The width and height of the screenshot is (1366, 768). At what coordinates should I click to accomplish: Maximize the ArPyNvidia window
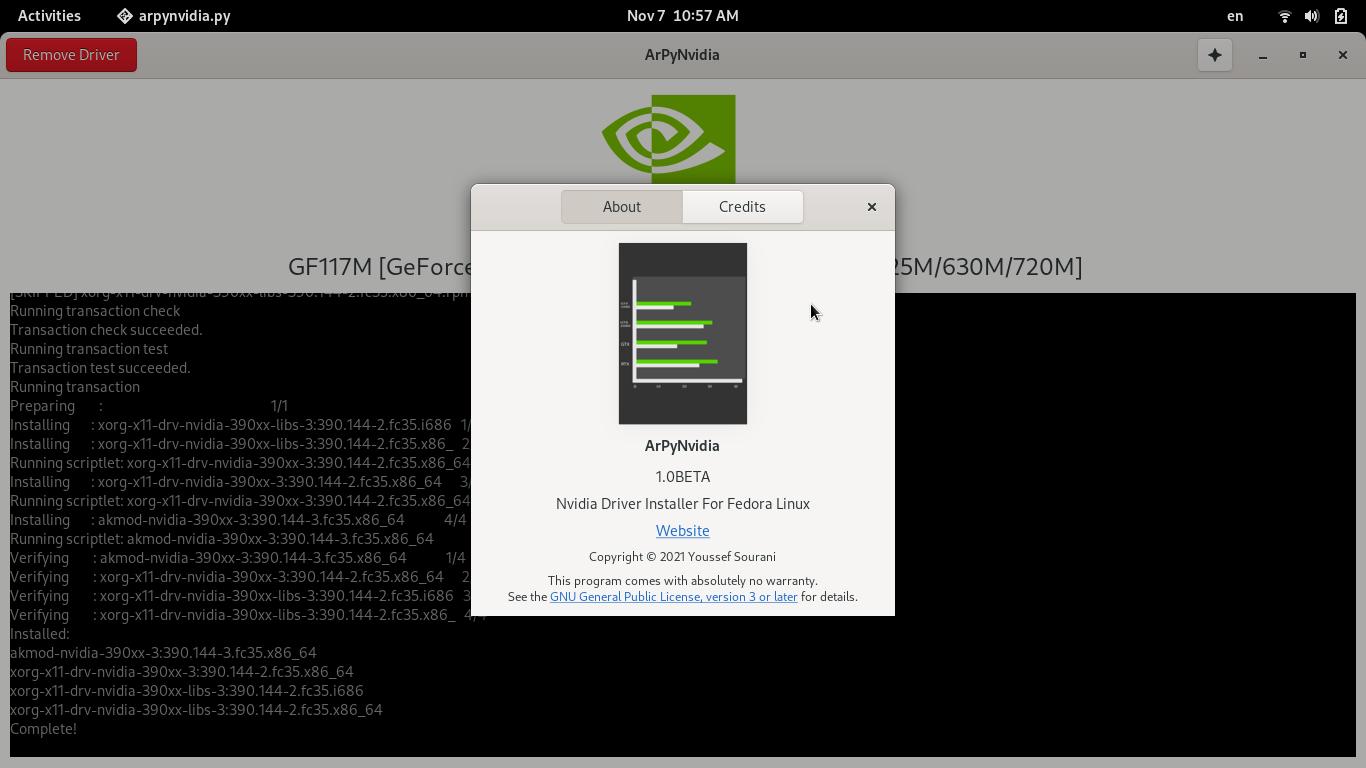pos(1303,55)
